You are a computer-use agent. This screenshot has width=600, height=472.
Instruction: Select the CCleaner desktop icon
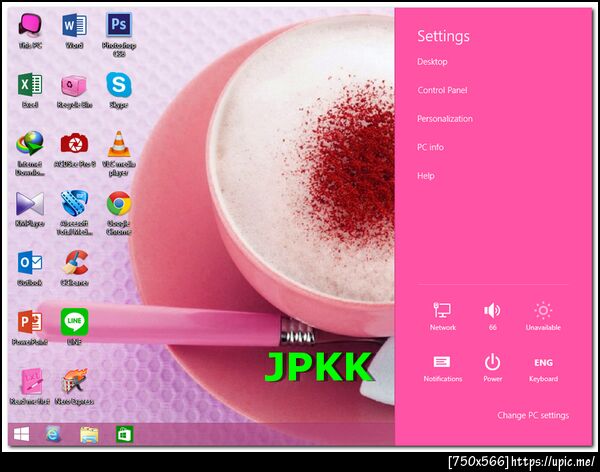pyautogui.click(x=74, y=268)
